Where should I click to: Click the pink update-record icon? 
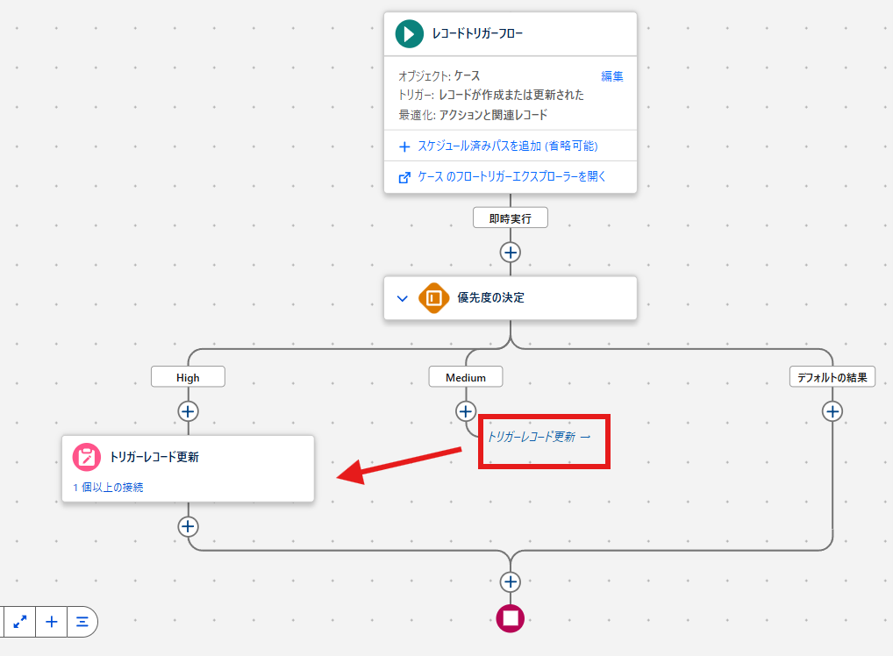[87, 457]
